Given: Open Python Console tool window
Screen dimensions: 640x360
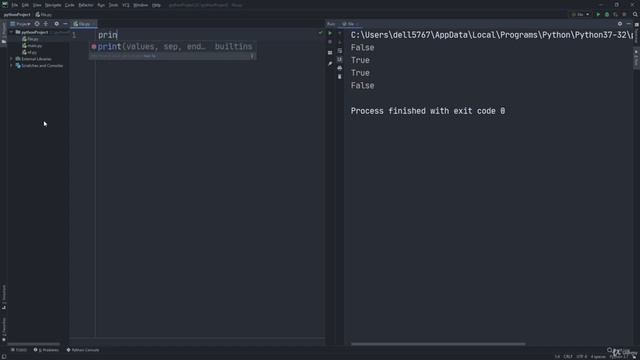Looking at the screenshot, I should tap(83, 350).
